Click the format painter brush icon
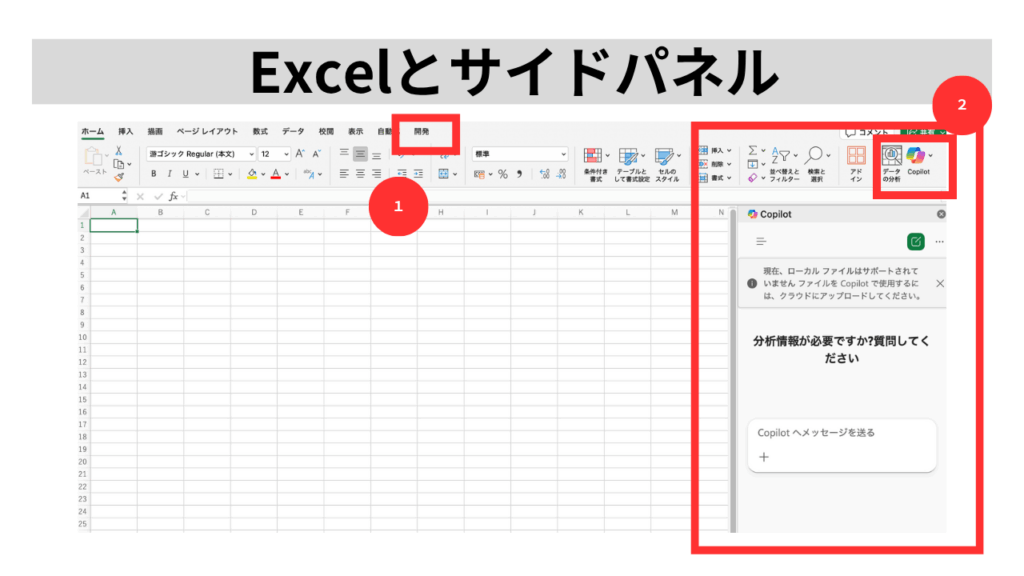Viewport: 1024px width, 576px height. [119, 178]
